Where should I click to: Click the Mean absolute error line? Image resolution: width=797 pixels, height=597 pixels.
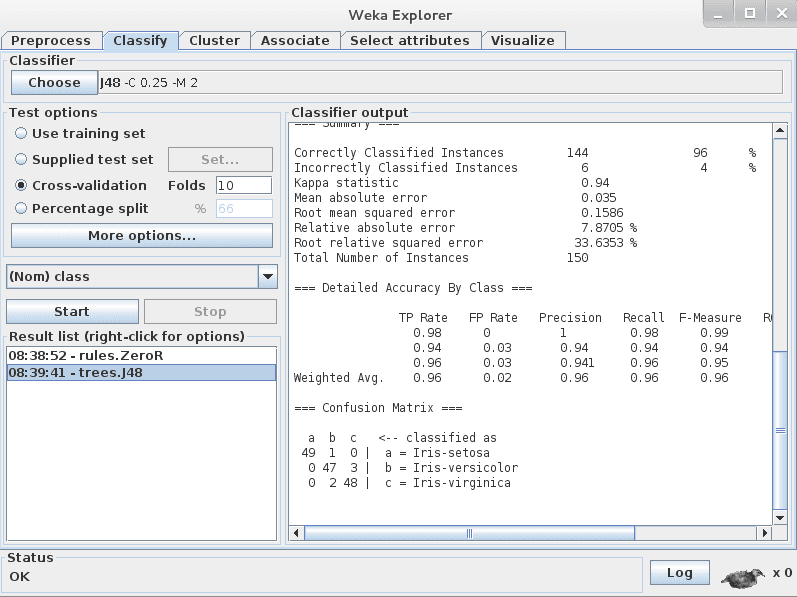click(455, 198)
